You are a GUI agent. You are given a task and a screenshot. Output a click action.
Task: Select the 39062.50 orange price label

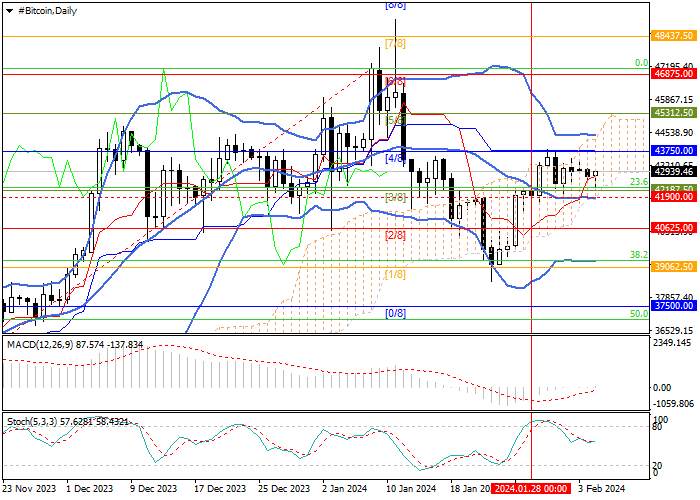point(674,267)
